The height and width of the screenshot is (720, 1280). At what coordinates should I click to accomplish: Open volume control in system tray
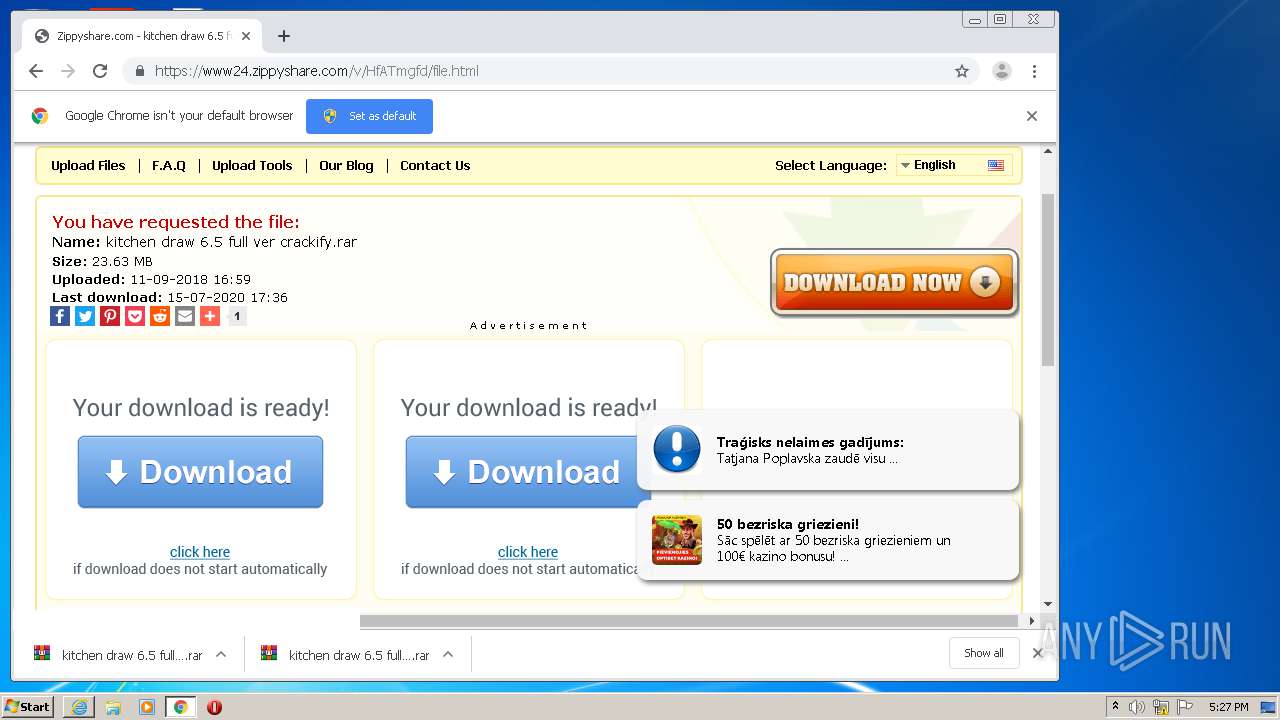pyautogui.click(x=1137, y=707)
